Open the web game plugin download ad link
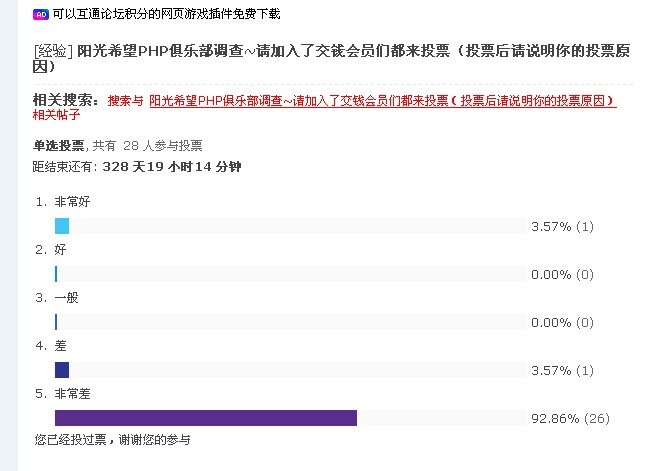The height and width of the screenshot is (471, 662). pos(166,14)
